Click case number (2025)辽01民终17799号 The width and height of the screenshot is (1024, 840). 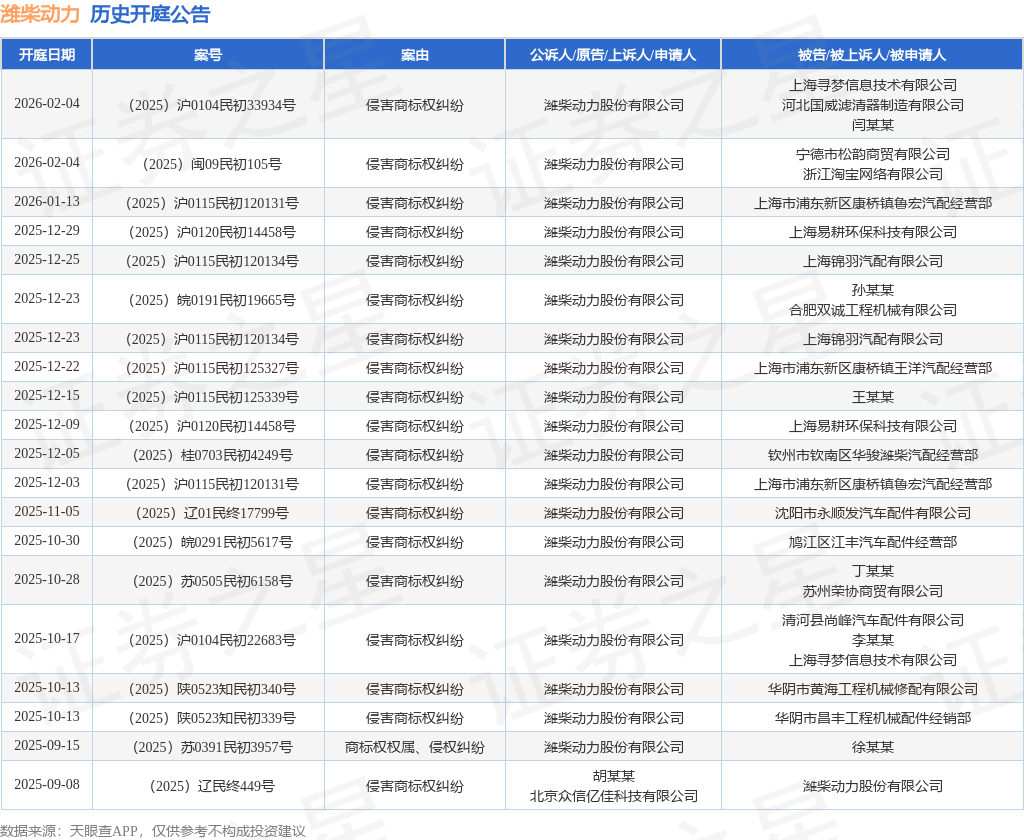212,513
